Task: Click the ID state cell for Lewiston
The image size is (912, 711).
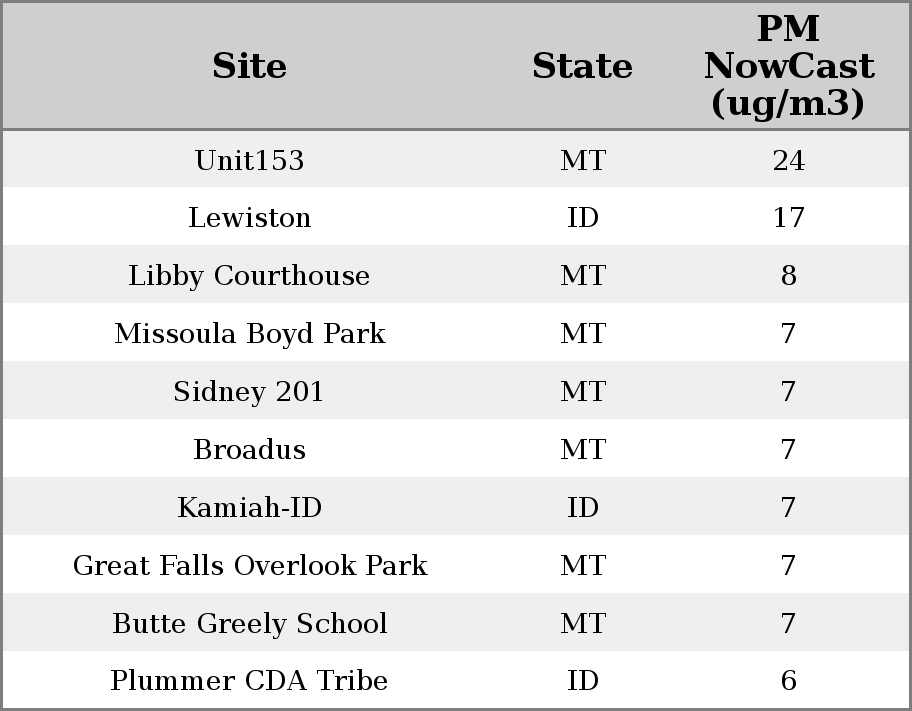Action: (582, 218)
